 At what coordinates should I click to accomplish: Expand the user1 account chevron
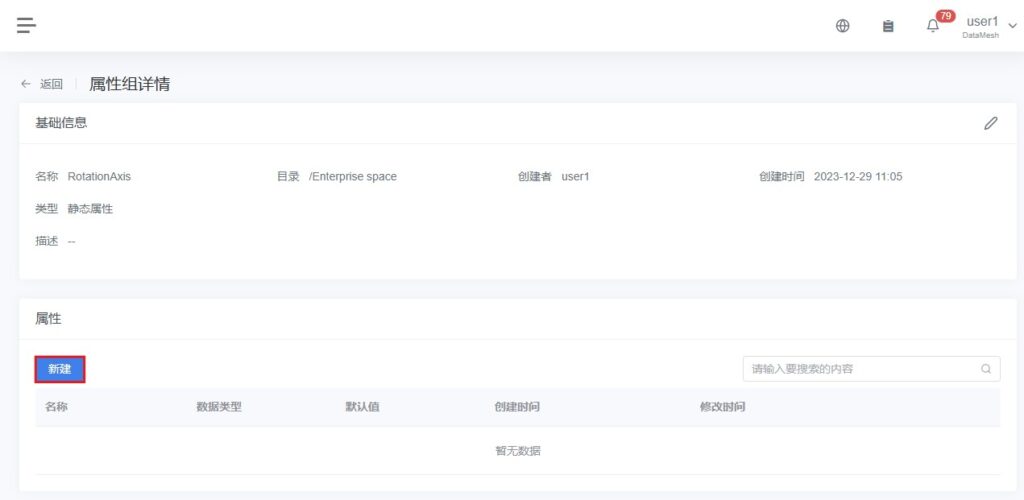(1012, 26)
